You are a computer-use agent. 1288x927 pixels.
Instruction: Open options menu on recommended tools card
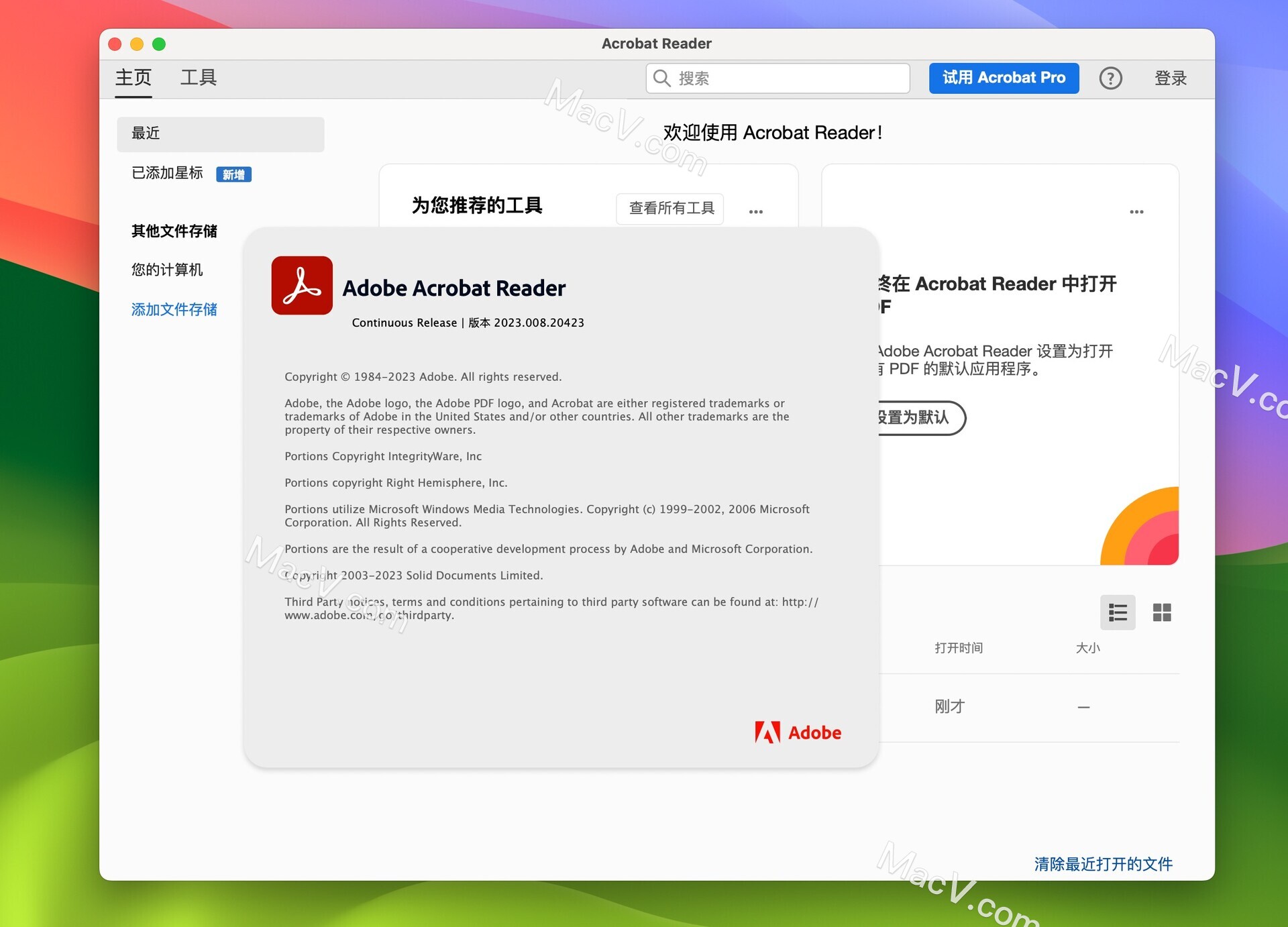pyautogui.click(x=756, y=211)
